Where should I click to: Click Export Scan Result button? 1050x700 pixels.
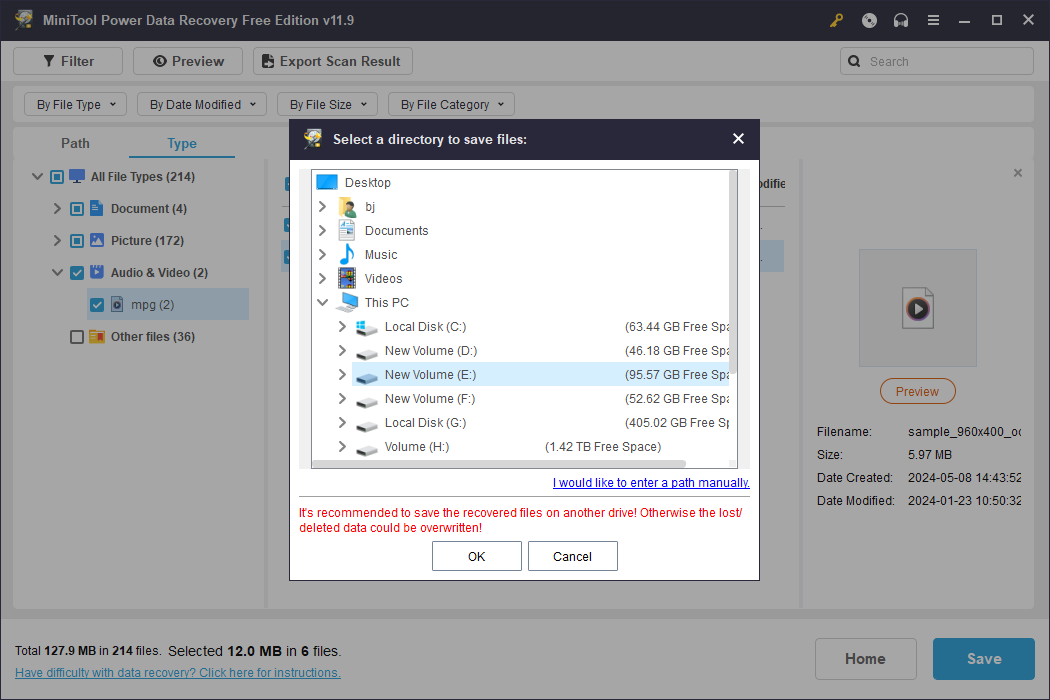pos(333,61)
